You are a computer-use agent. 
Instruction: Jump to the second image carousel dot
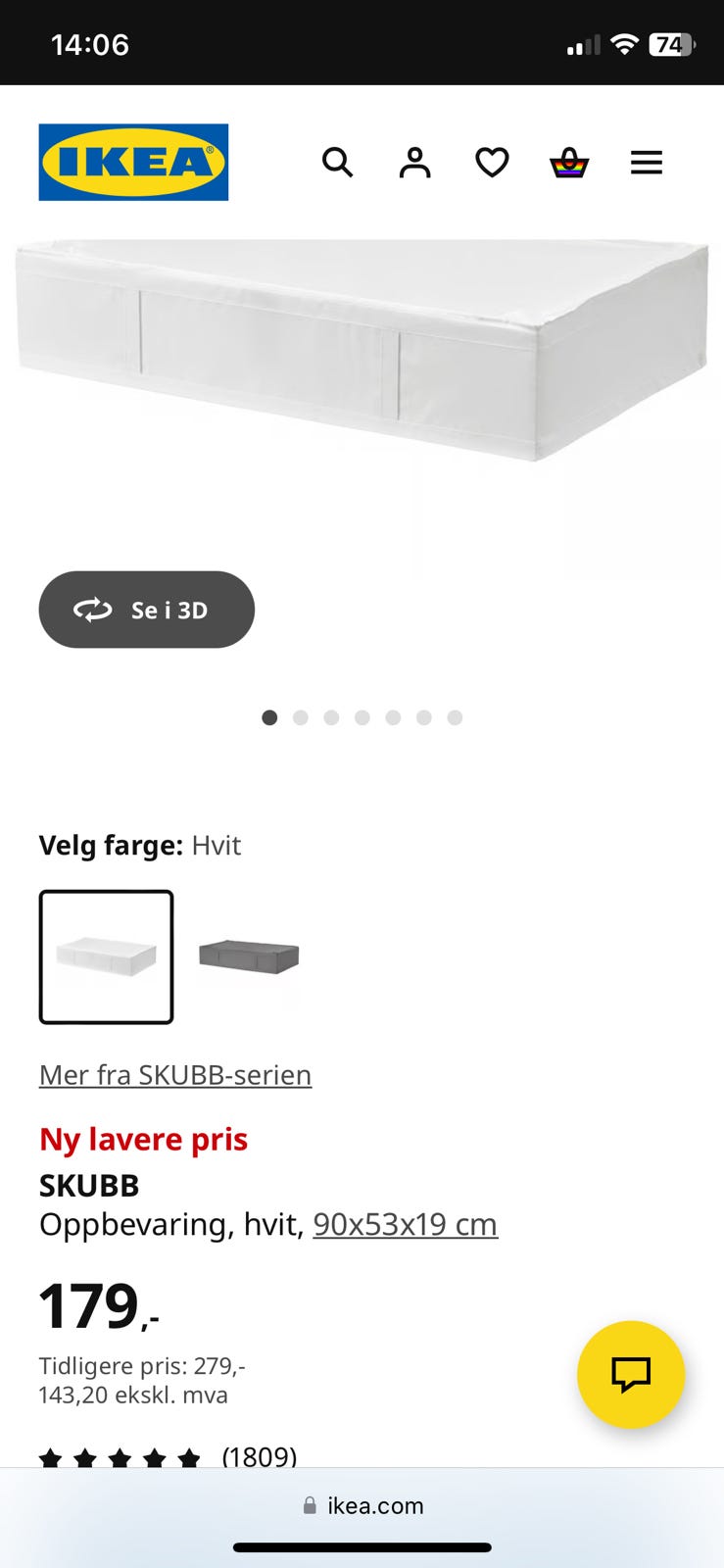point(301,717)
